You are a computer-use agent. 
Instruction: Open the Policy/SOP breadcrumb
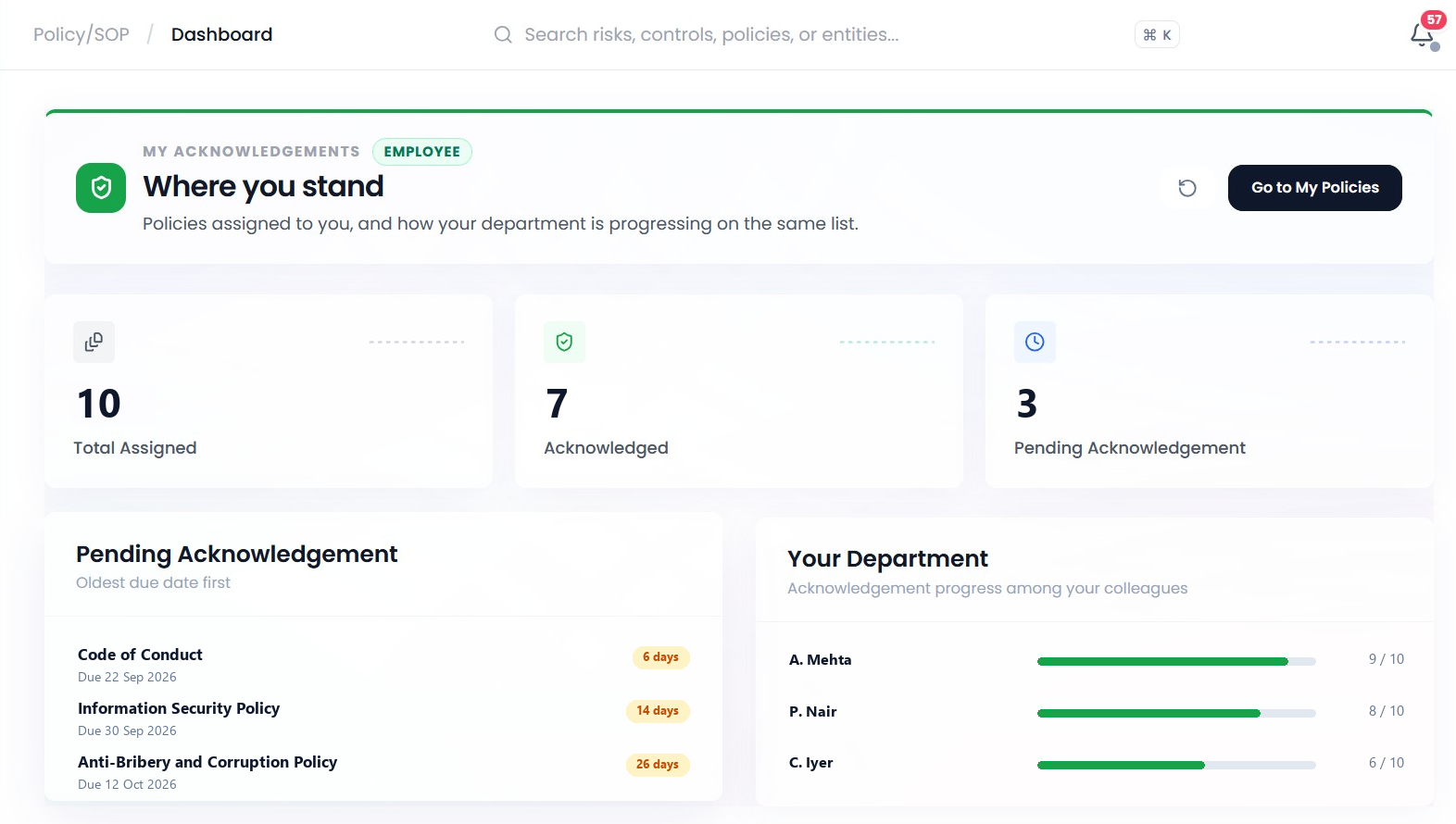tap(82, 34)
